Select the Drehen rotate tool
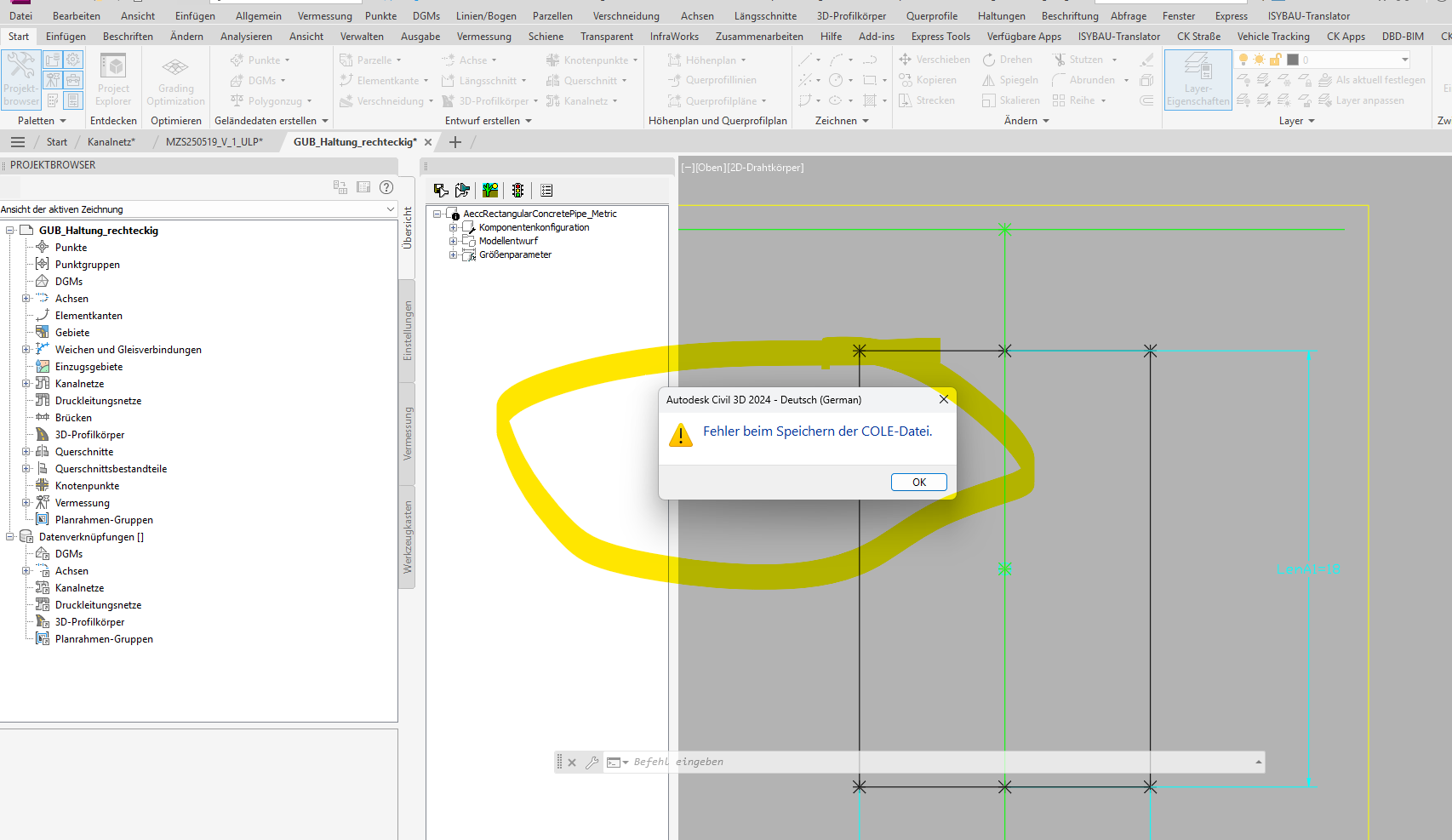 (x=1008, y=60)
